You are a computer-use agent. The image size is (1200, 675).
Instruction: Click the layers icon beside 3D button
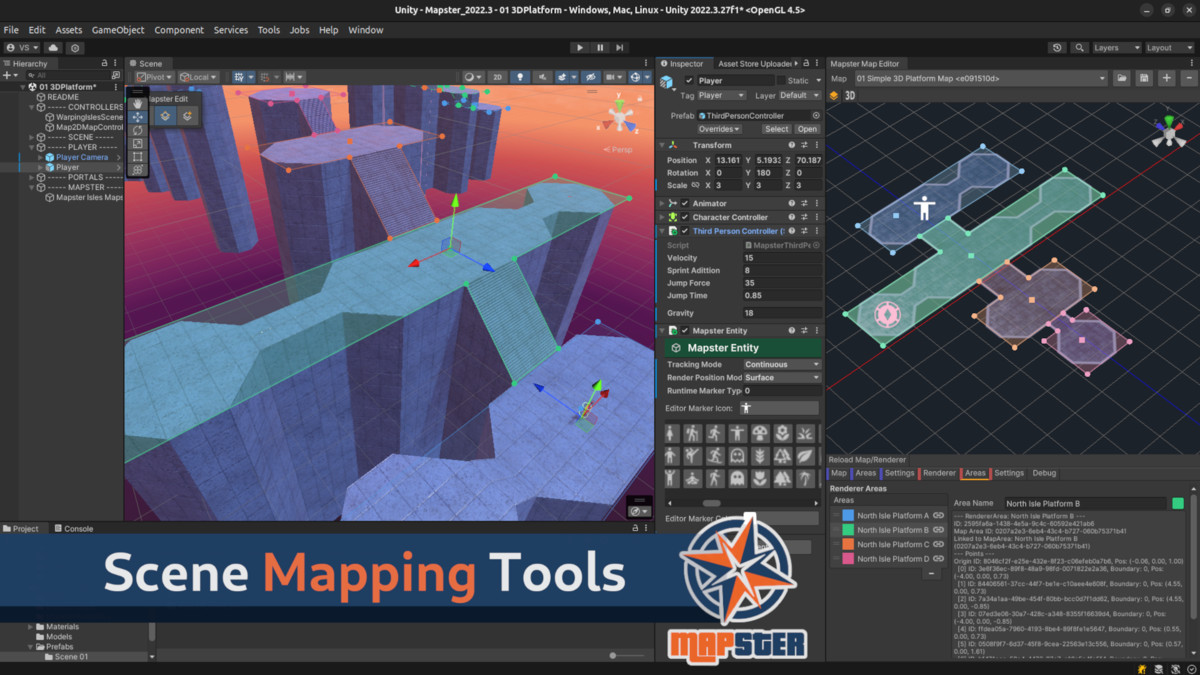(834, 96)
